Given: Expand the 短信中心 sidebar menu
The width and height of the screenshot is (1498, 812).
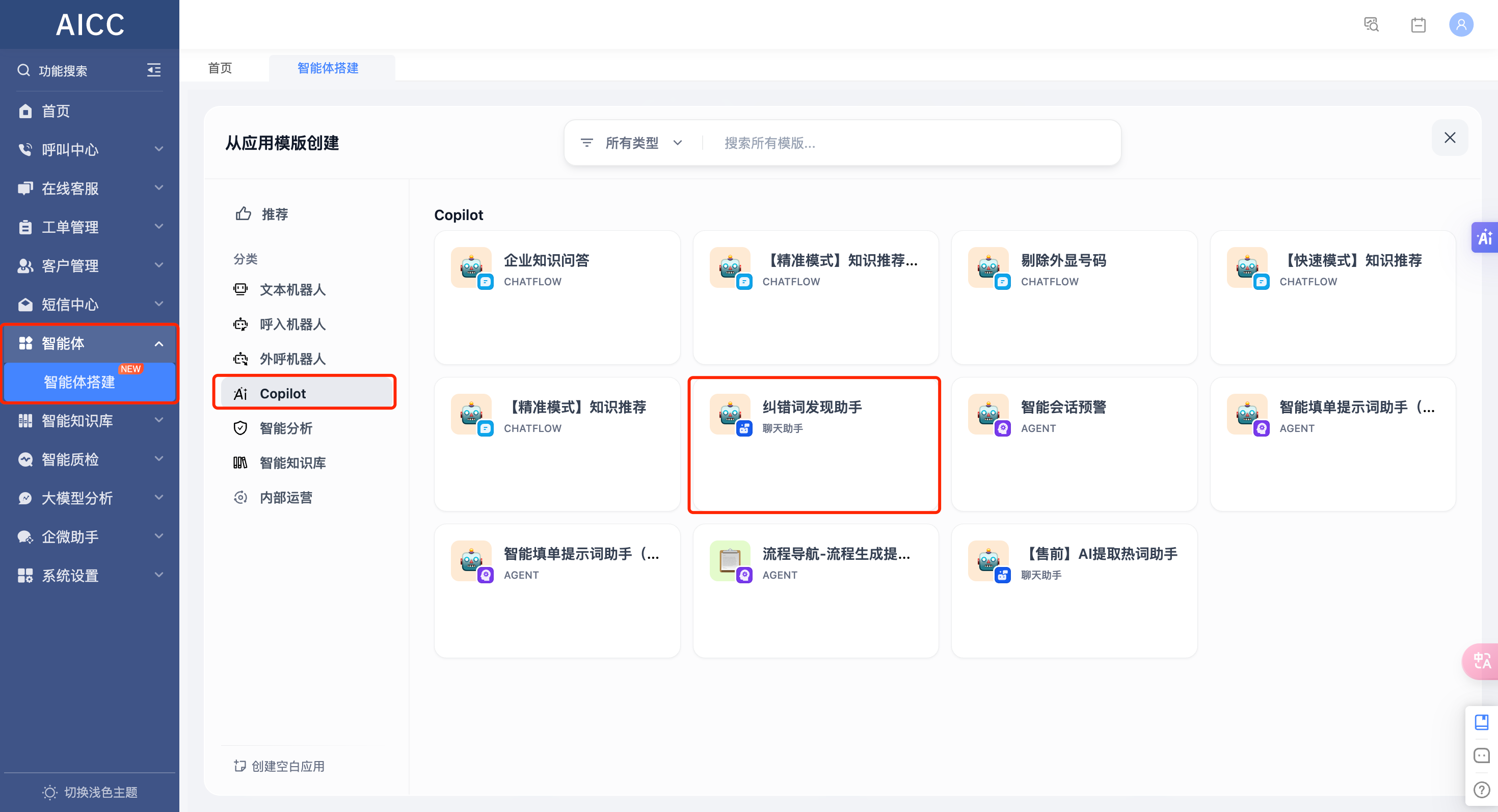Looking at the screenshot, I should coord(90,305).
